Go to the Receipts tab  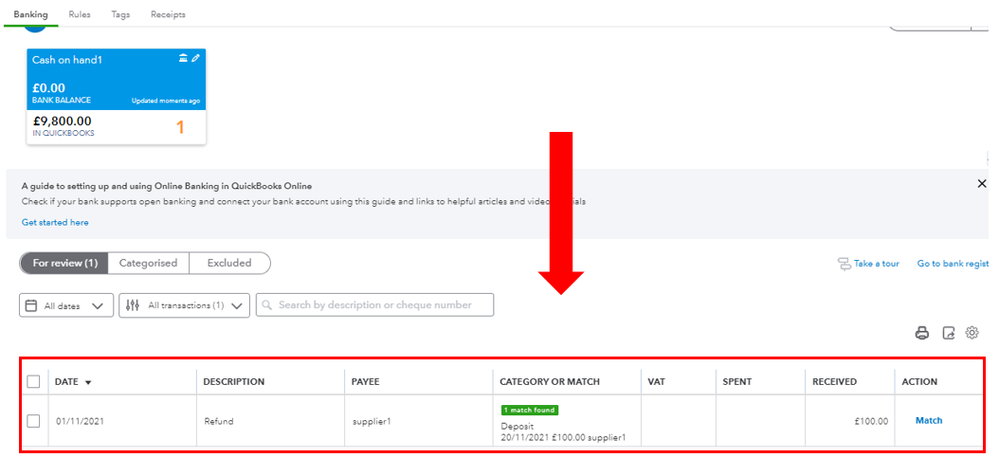click(168, 15)
